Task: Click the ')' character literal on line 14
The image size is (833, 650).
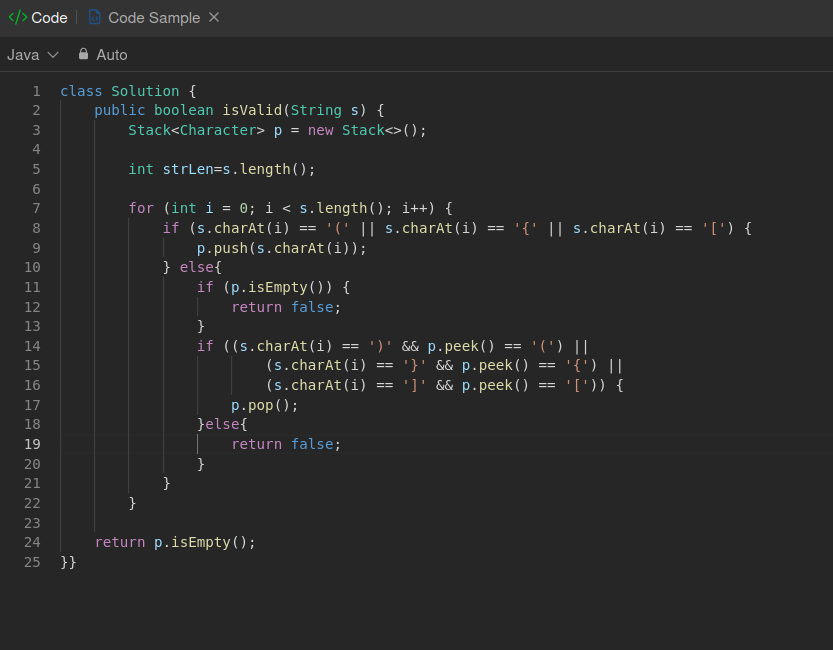Action: coord(380,346)
